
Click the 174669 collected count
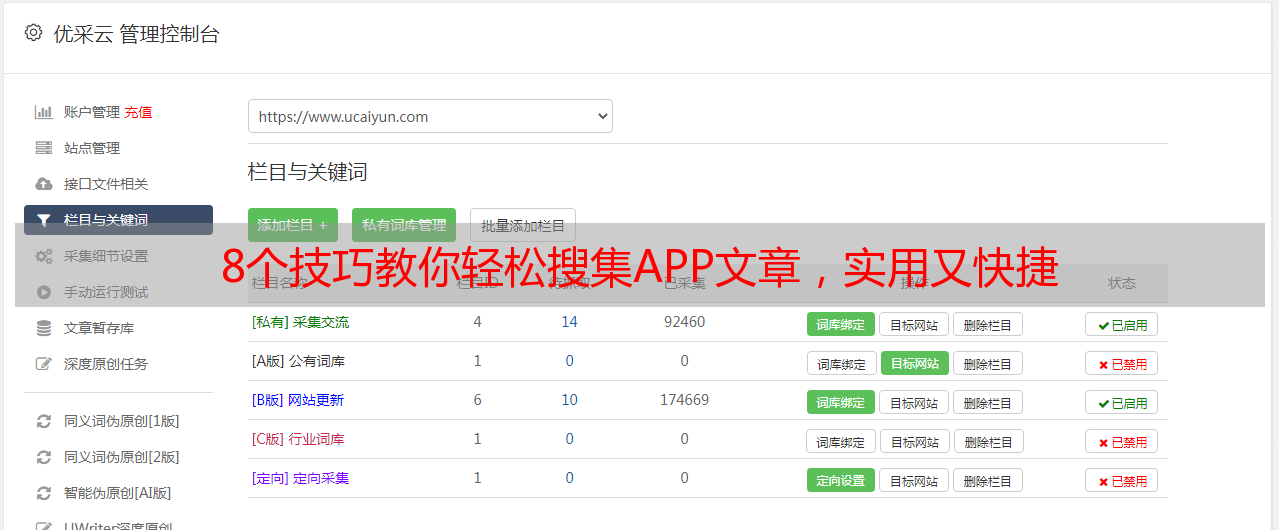tap(684, 400)
